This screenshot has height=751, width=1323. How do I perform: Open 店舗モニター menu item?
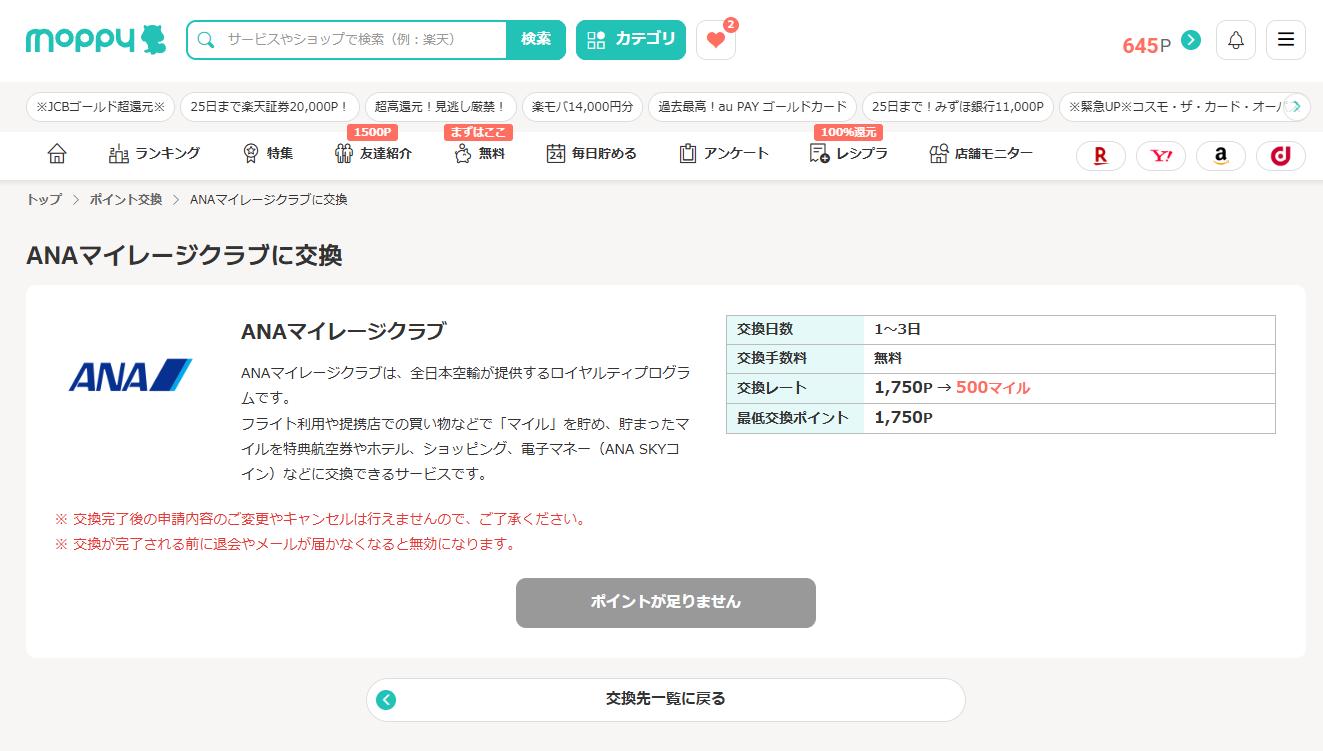(981, 153)
